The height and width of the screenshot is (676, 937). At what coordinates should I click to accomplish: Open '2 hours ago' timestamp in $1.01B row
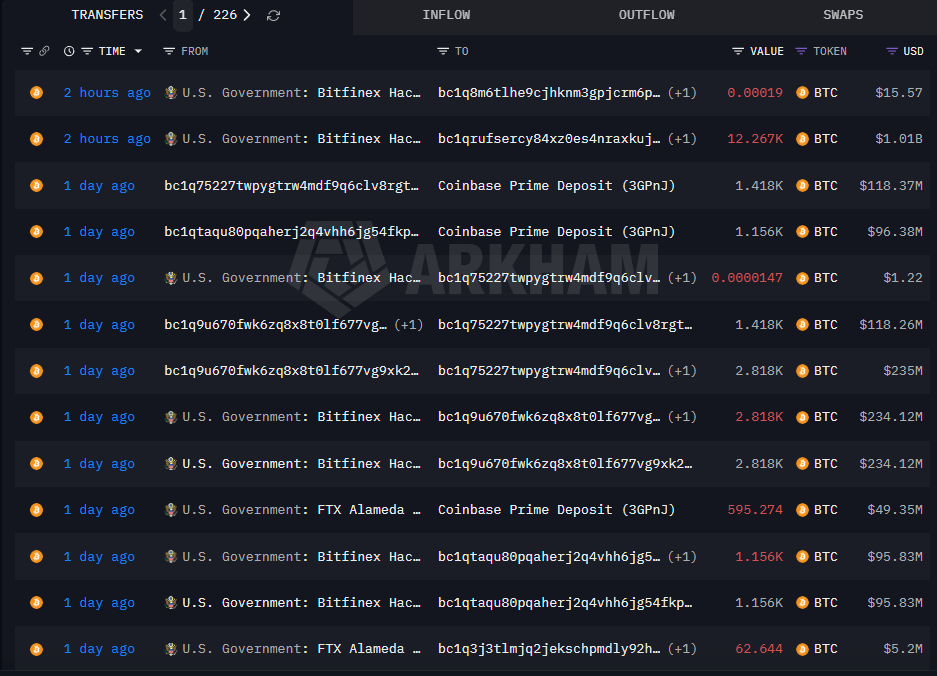coord(107,139)
